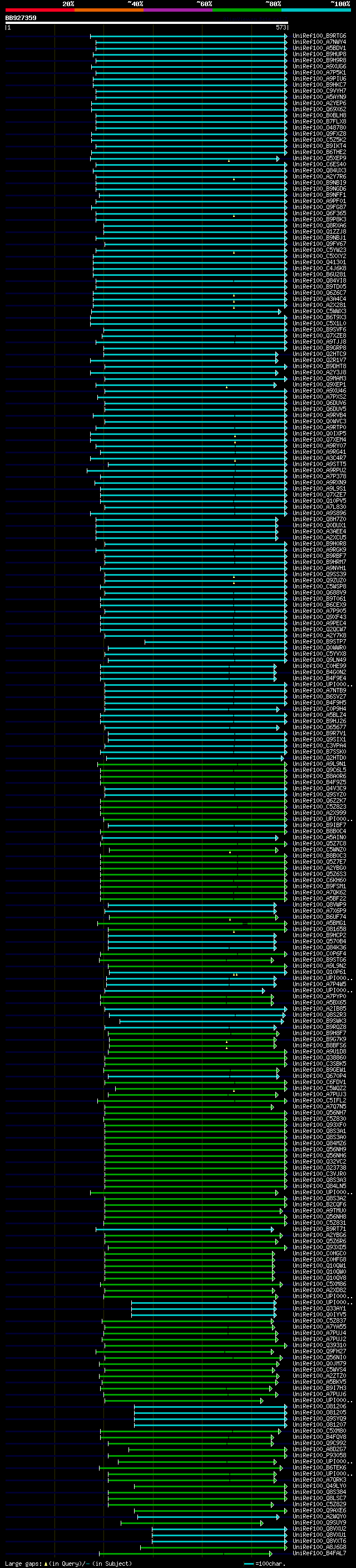This screenshot has width=356, height=1568.
Task: Select the UniRef100_B4F9H5 label
Action: tap(319, 703)
